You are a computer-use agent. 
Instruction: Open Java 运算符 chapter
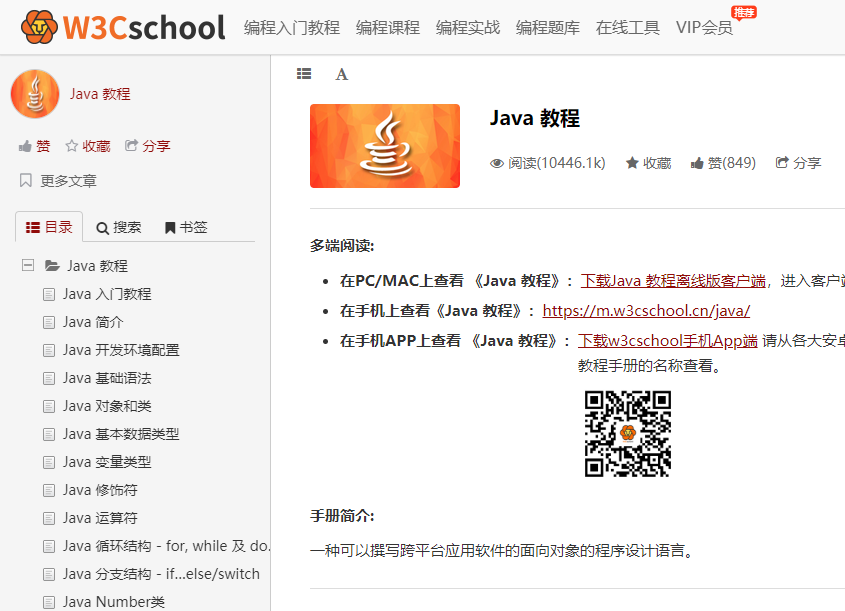click(x=100, y=518)
